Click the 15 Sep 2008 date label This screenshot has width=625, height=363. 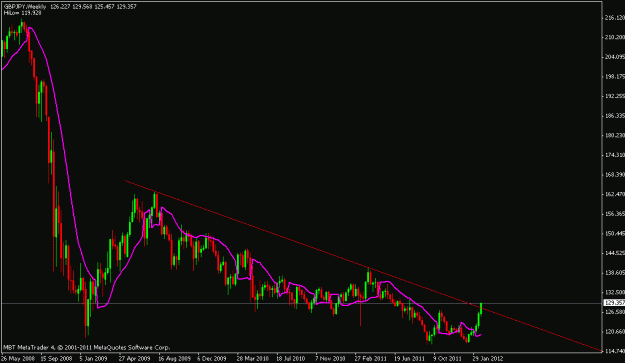pos(57,358)
